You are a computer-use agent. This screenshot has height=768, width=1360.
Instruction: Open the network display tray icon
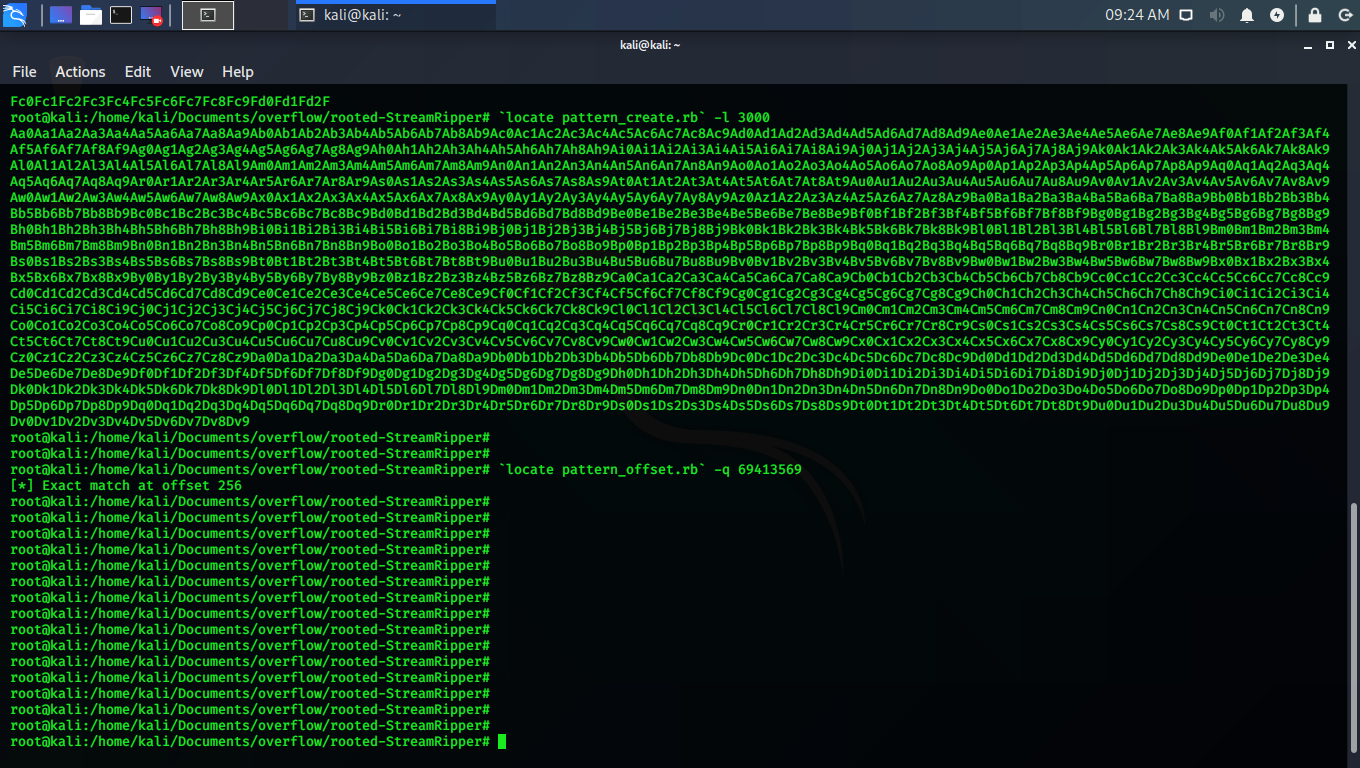[1186, 15]
